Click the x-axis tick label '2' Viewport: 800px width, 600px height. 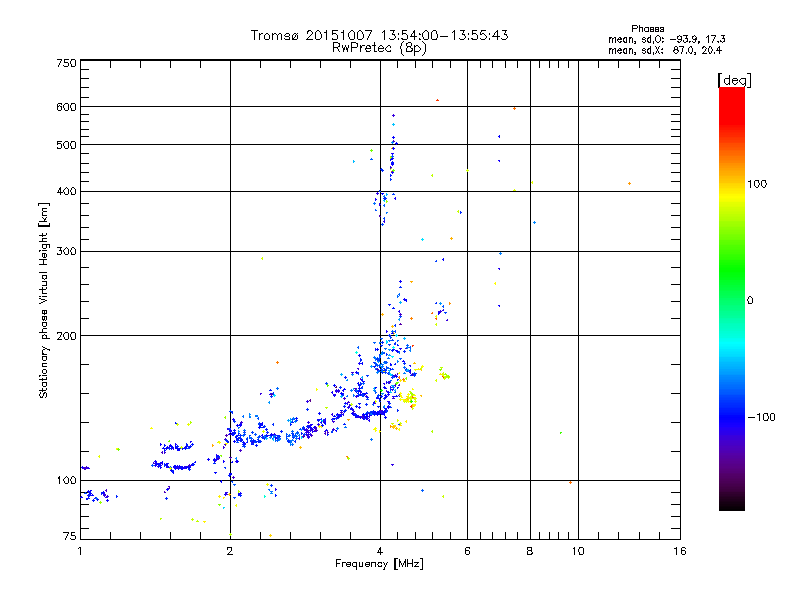tap(230, 551)
